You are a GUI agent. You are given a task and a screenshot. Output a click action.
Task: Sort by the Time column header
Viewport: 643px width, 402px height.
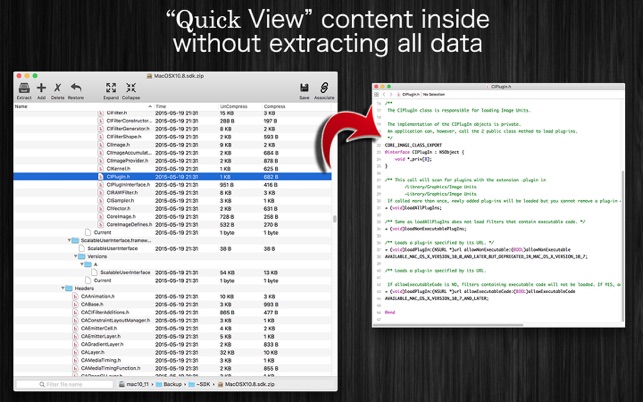186,106
